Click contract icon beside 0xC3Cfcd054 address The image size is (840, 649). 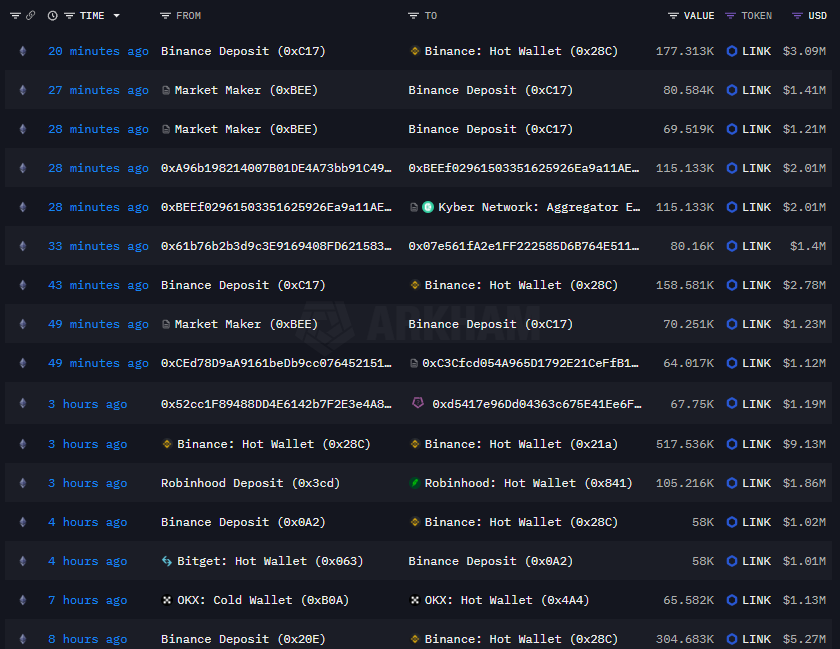pos(414,363)
